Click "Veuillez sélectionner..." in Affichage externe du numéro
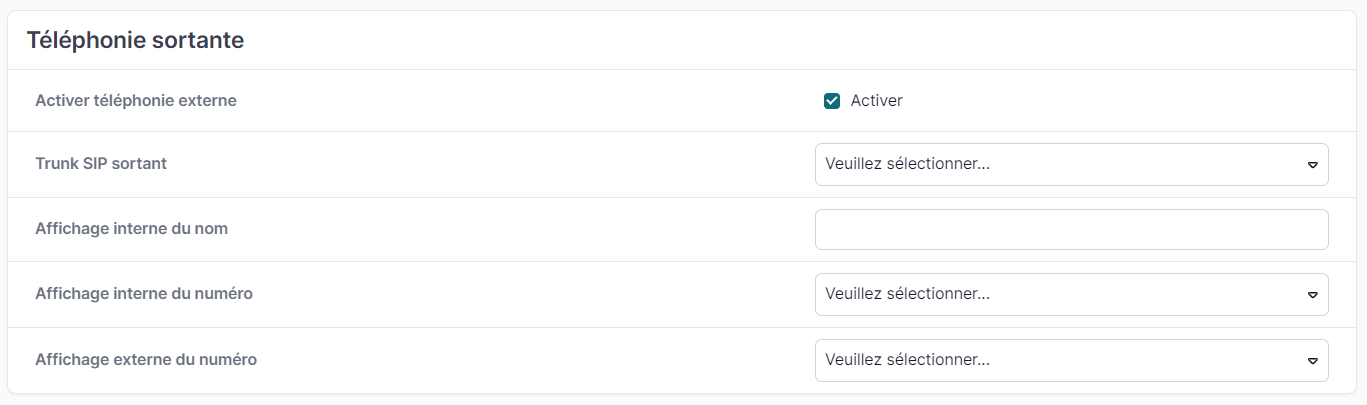This screenshot has width=1367, height=405. point(907,360)
